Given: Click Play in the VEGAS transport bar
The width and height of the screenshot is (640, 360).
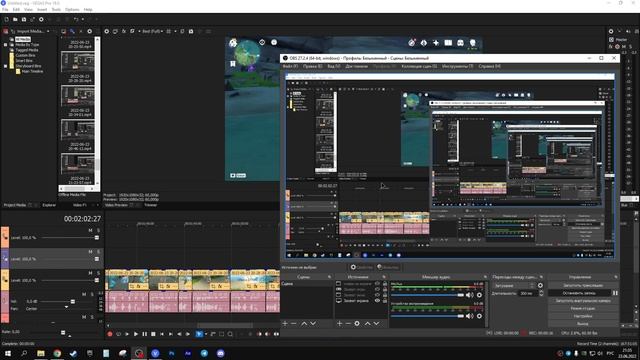Looking at the screenshot, I should (x=136, y=334).
